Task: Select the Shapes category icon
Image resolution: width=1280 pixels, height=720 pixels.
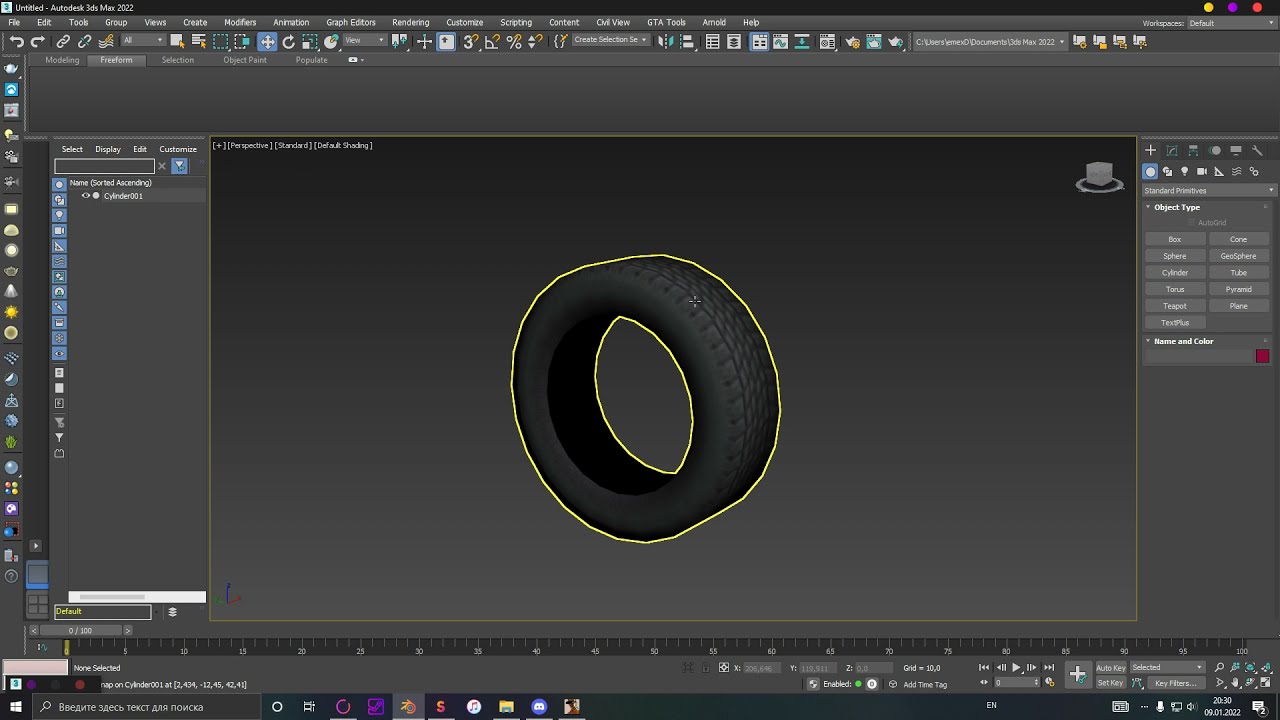Action: (x=1167, y=171)
